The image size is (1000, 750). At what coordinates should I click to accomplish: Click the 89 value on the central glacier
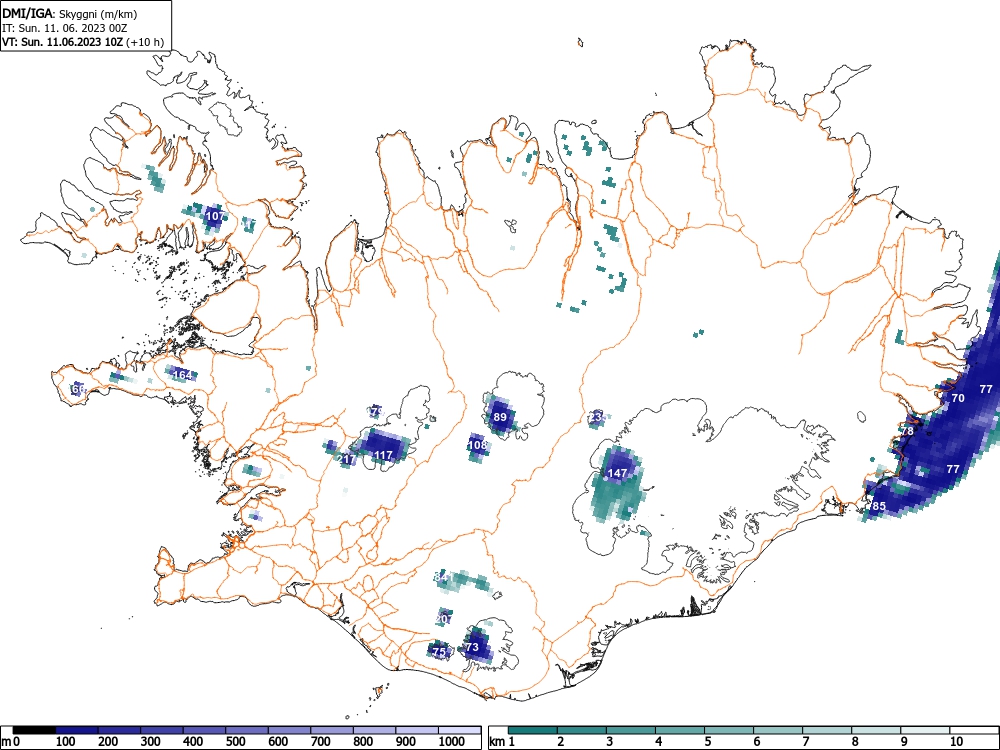tap(500, 417)
